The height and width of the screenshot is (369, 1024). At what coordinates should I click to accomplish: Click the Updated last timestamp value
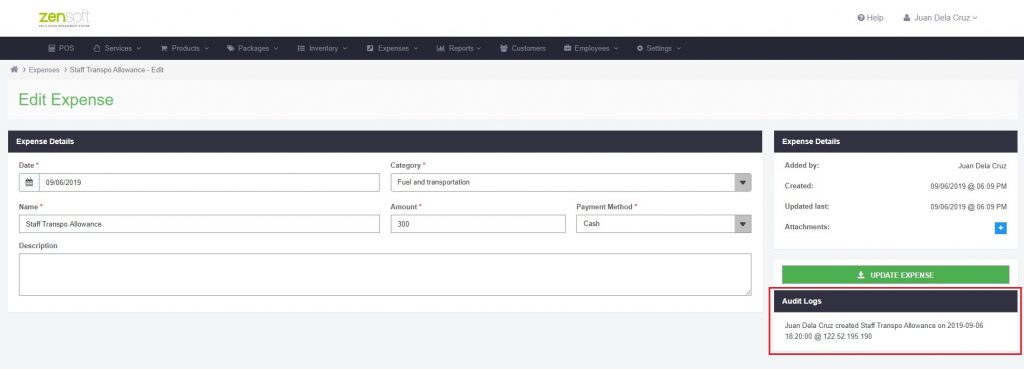click(968, 206)
